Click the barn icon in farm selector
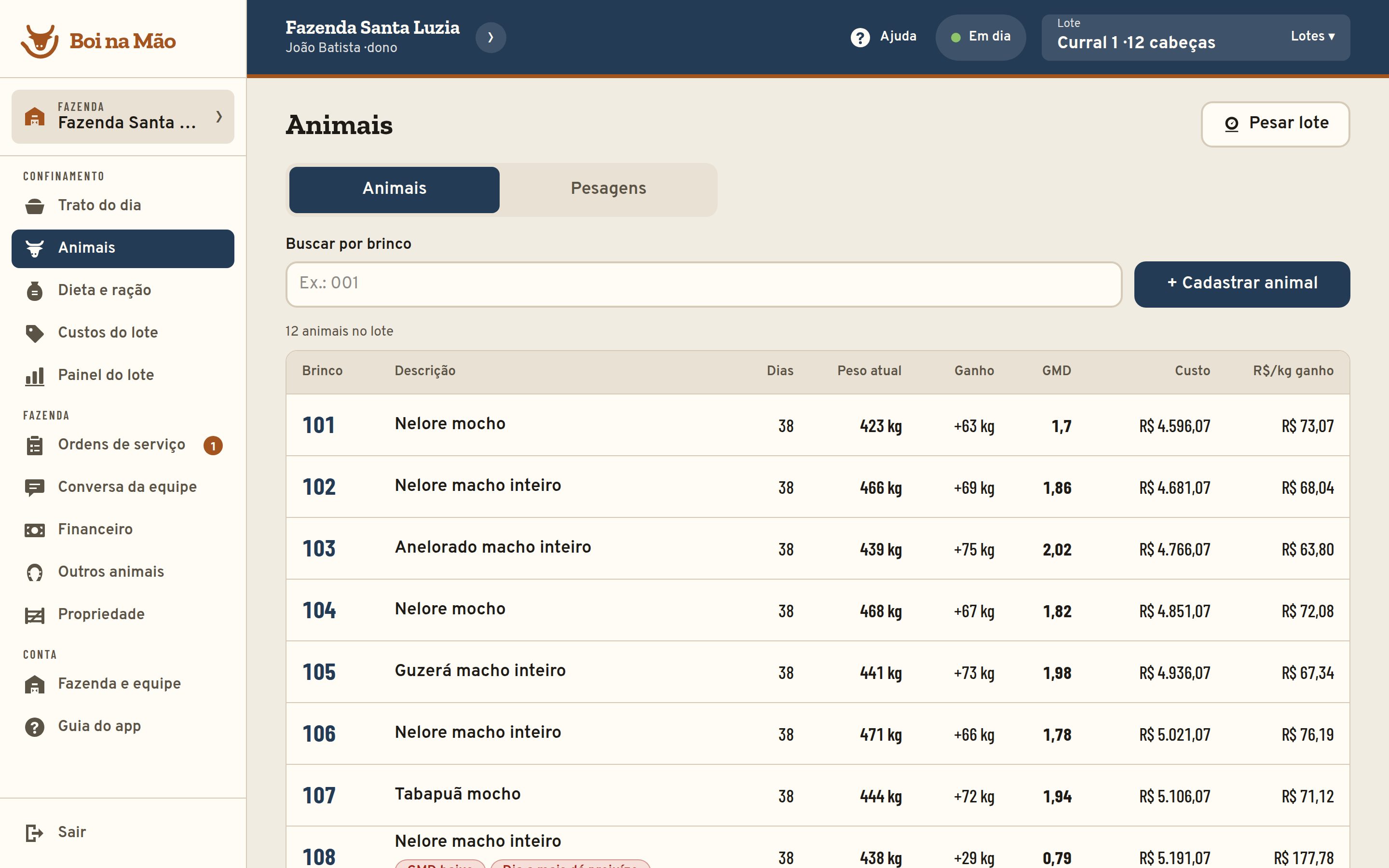This screenshot has height=868, width=1389. pos(34,117)
